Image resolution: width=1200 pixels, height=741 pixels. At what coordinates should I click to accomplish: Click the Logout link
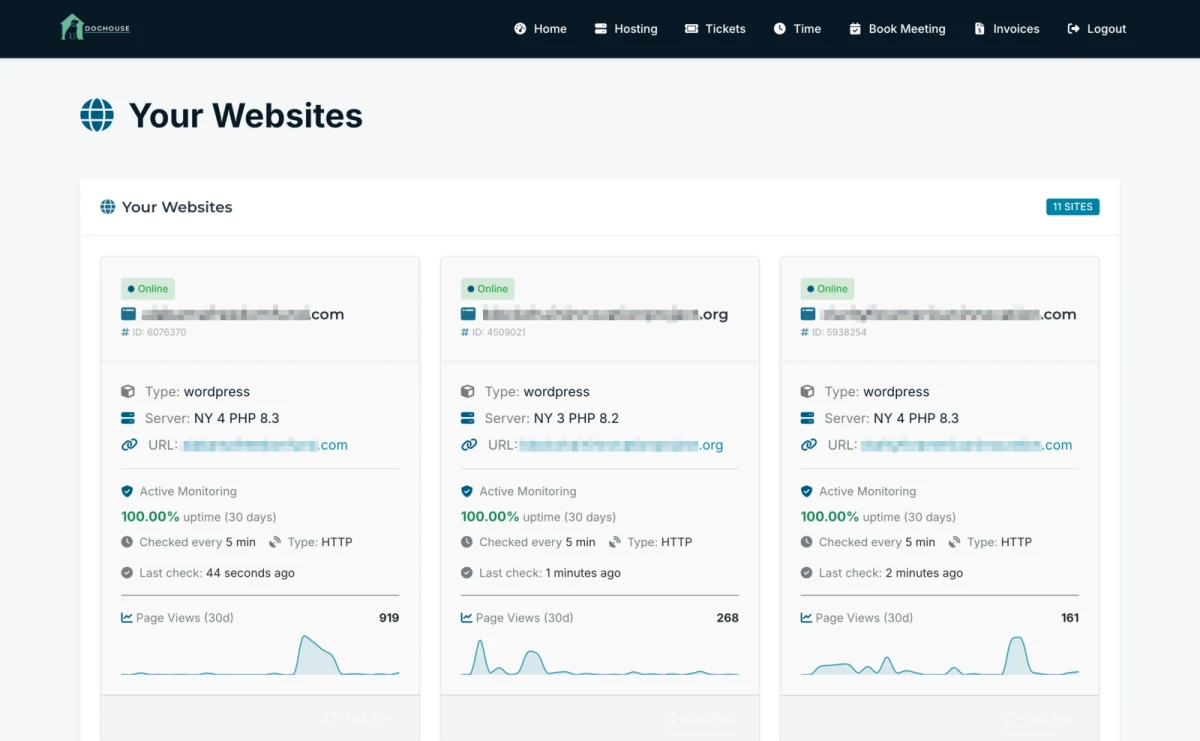pyautogui.click(x=1097, y=29)
